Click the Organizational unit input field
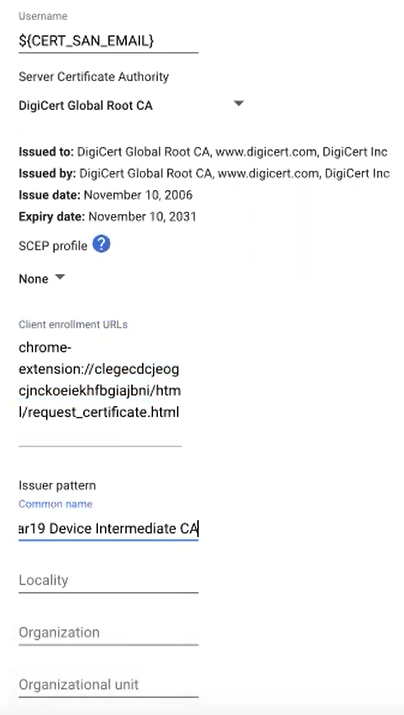Viewport: 404px width, 715px height. [x=109, y=684]
